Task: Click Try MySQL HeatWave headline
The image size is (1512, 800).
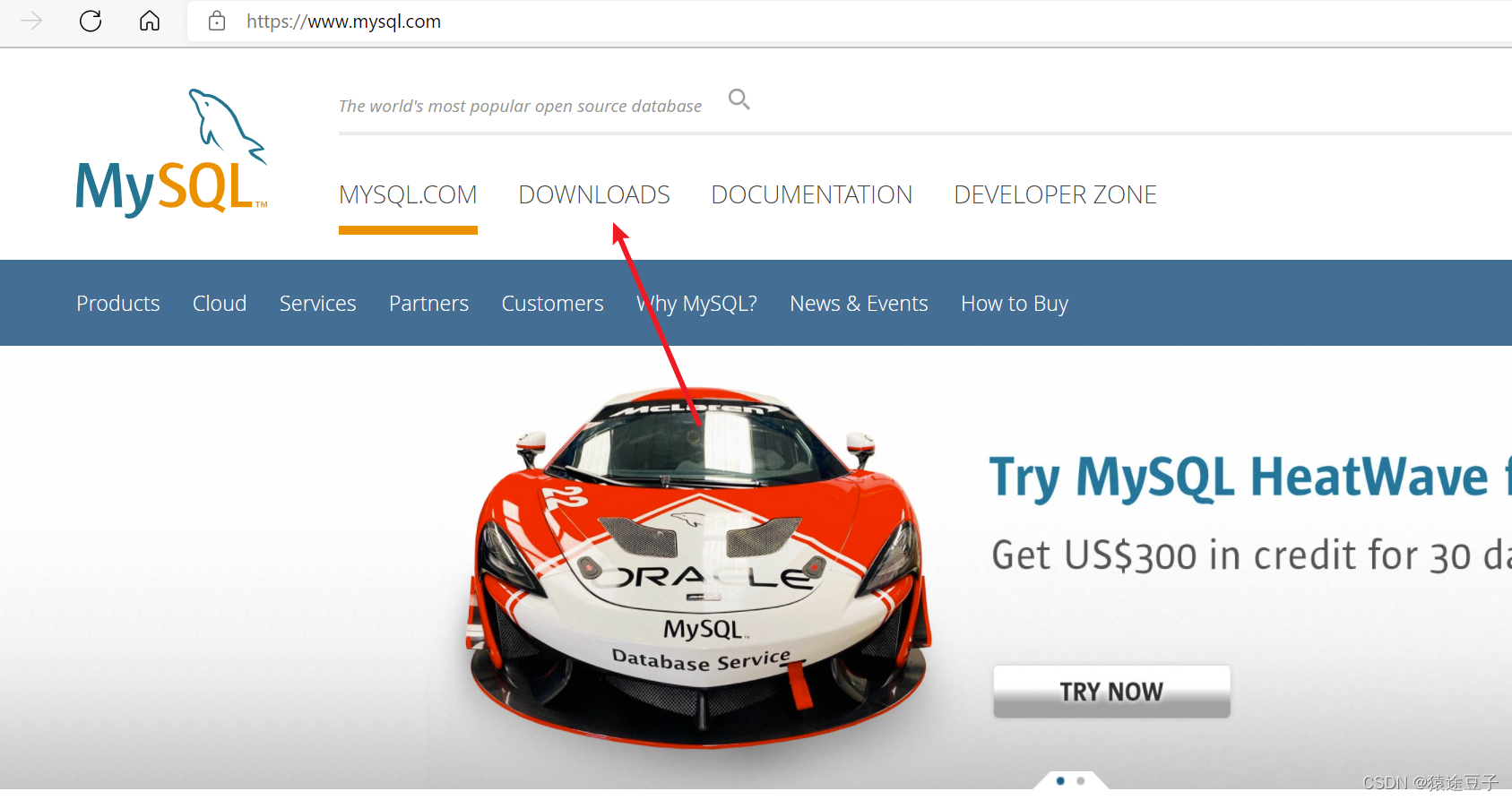Action: pos(1250,477)
